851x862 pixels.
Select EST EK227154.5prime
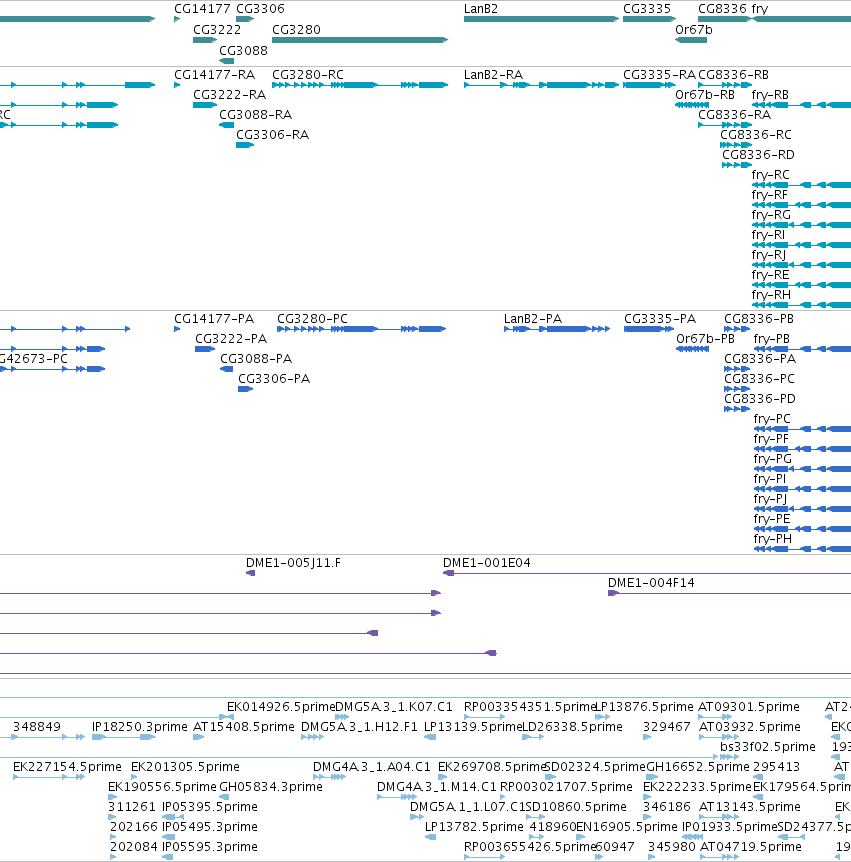click(49, 777)
